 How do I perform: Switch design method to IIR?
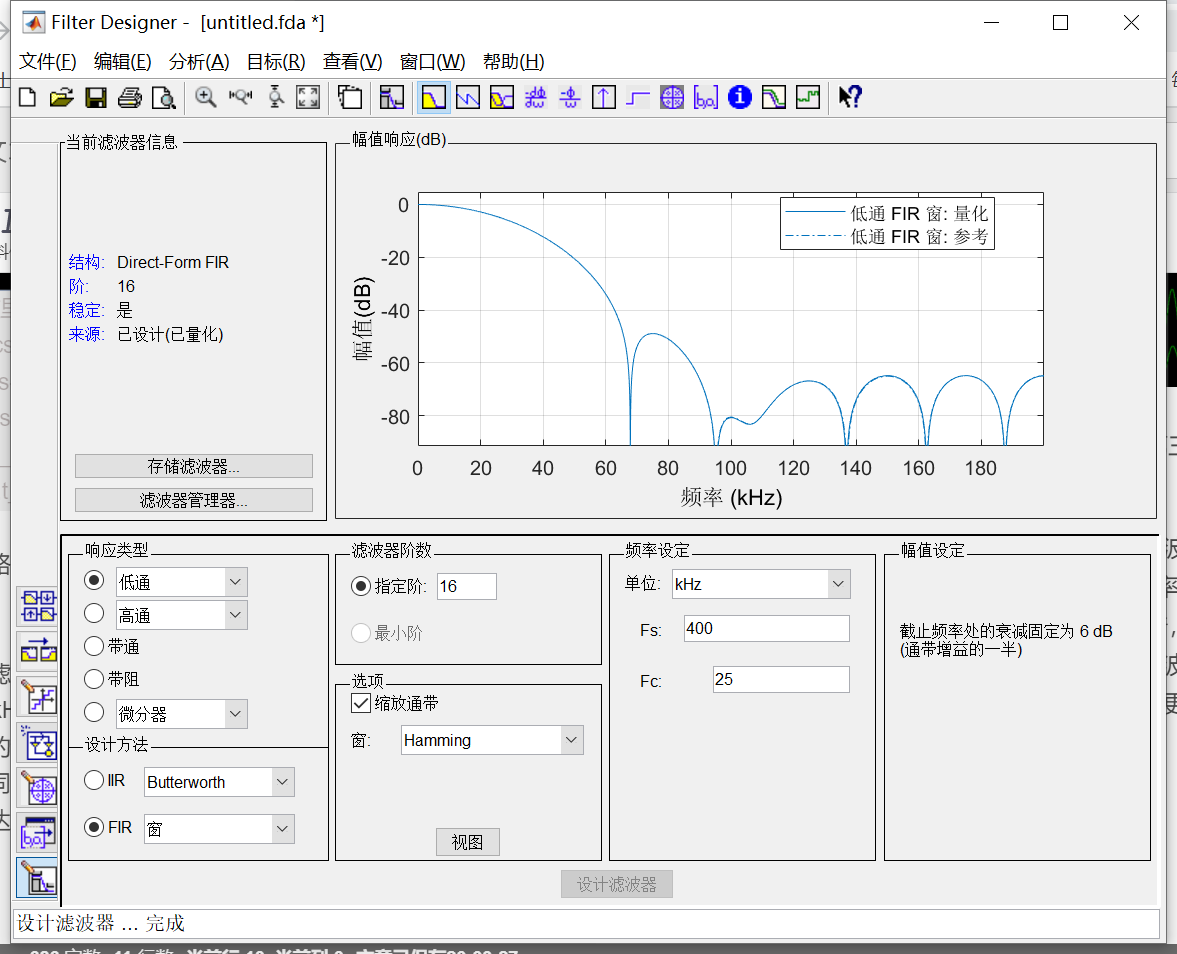click(94, 781)
